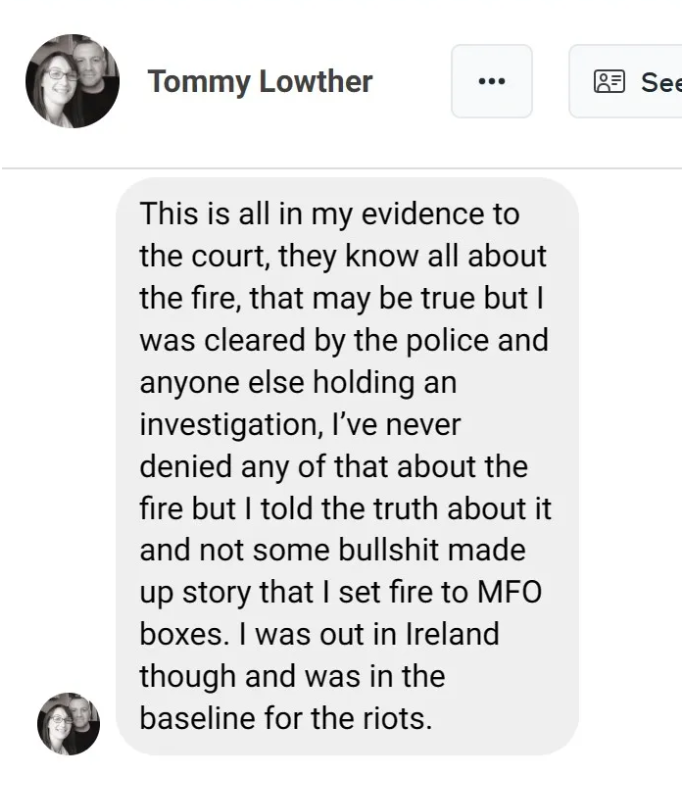Click the word "though" in the message
Viewport: 685px width, 798px height.
186,676
